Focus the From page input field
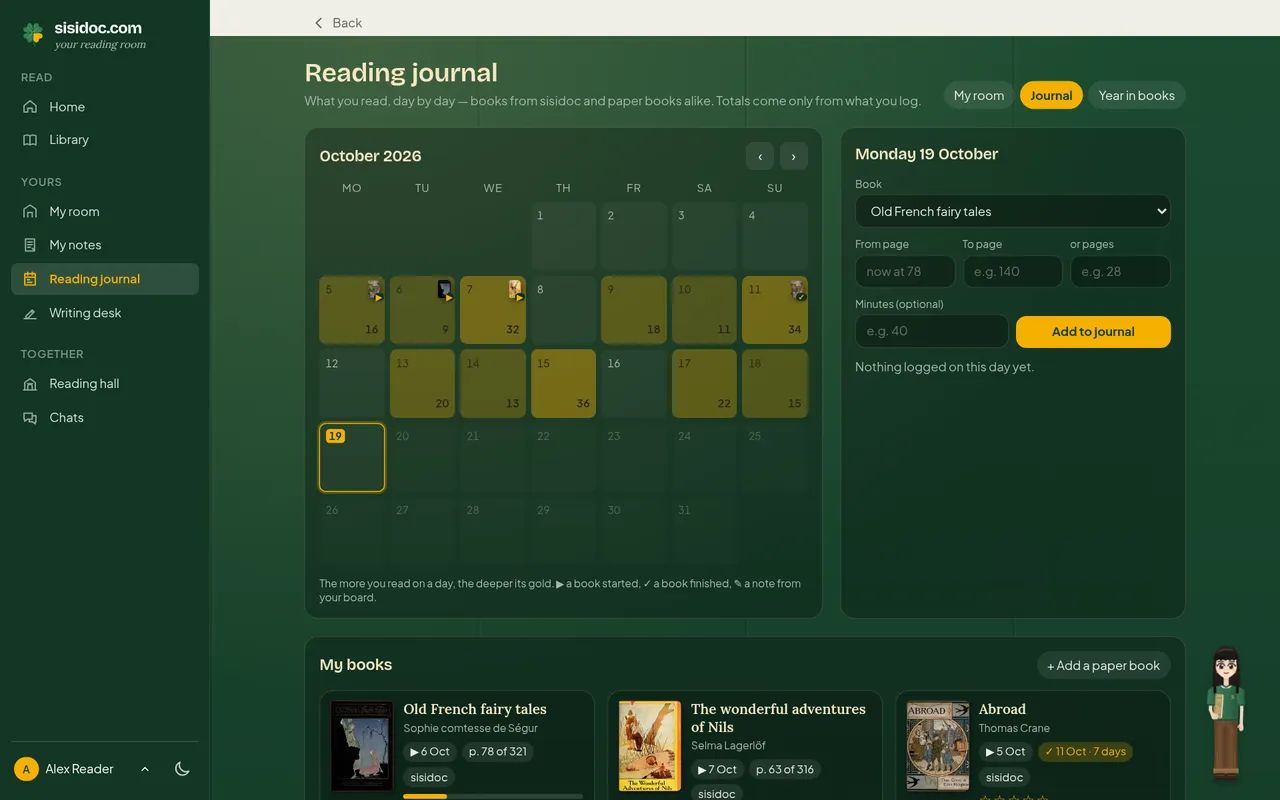 click(x=906, y=271)
